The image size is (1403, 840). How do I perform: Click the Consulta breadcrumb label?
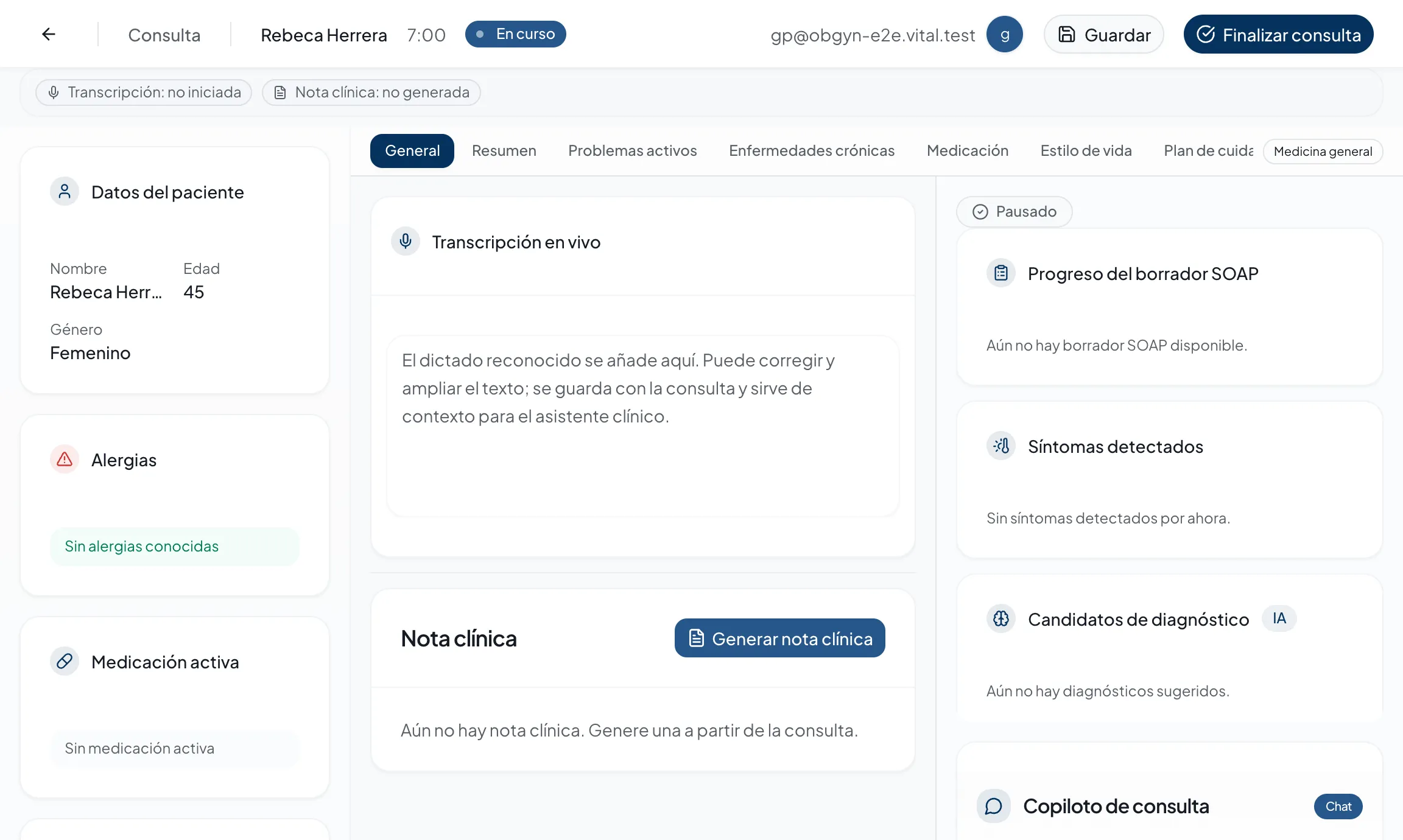click(x=164, y=35)
